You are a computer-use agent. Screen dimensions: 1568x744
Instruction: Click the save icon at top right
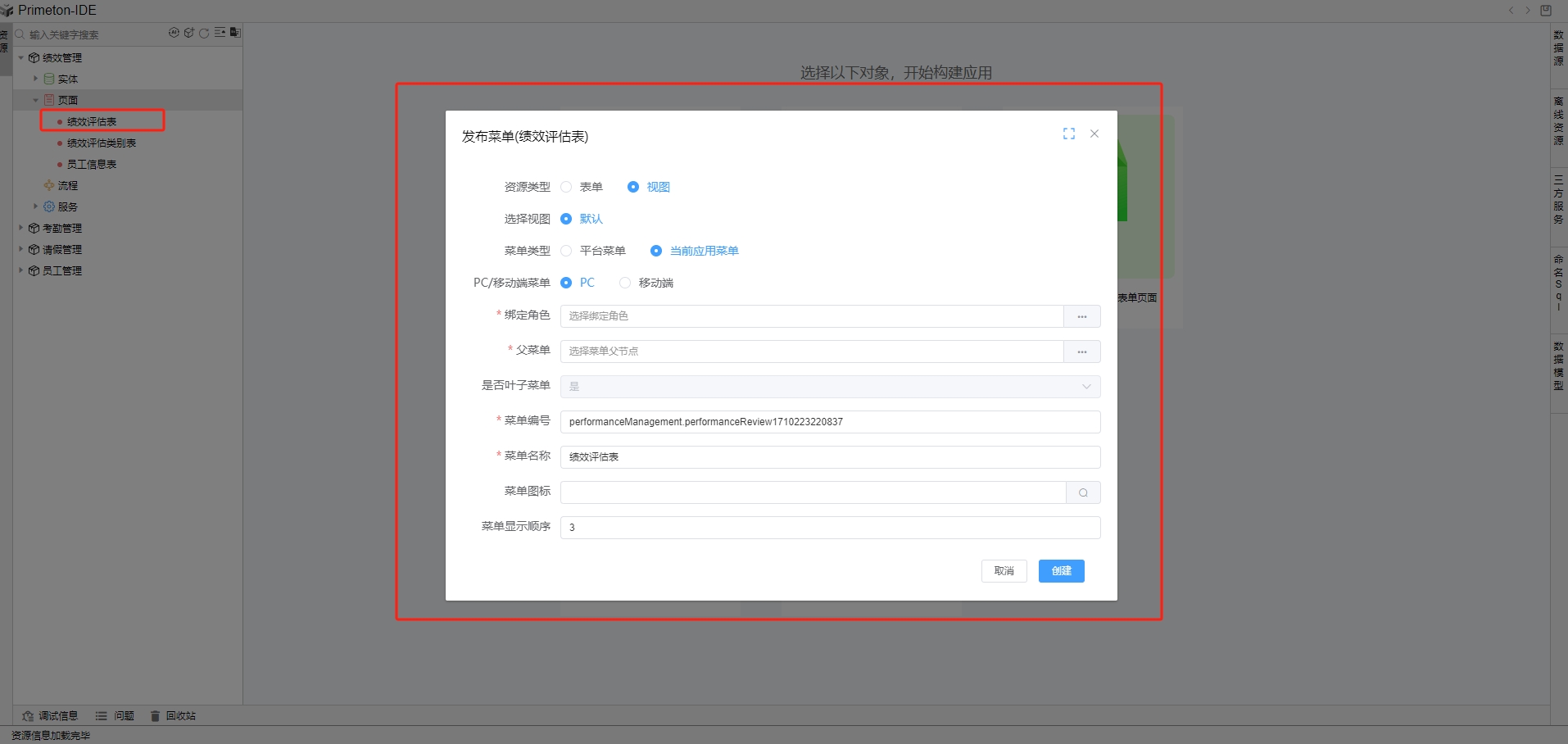(1546, 11)
